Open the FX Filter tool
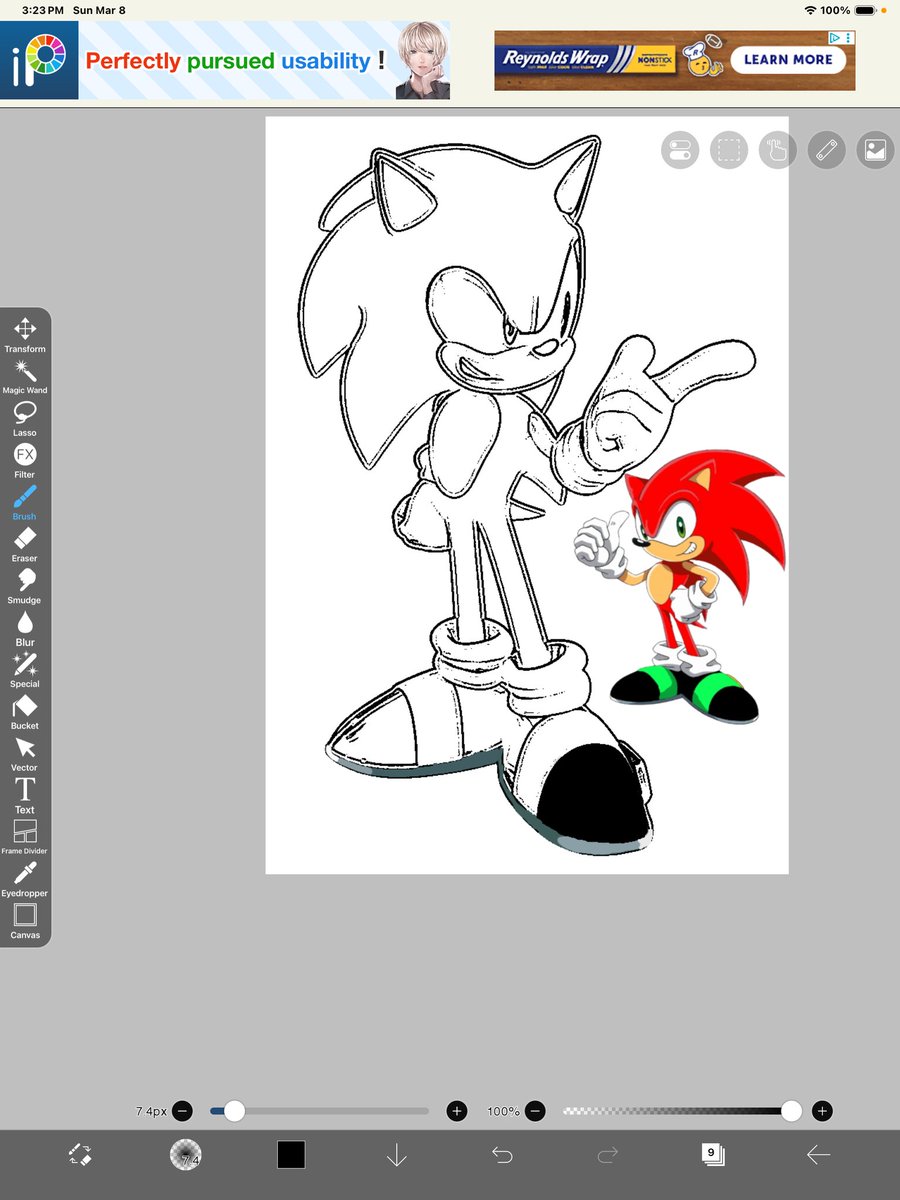This screenshot has height=1200, width=900. (25, 461)
